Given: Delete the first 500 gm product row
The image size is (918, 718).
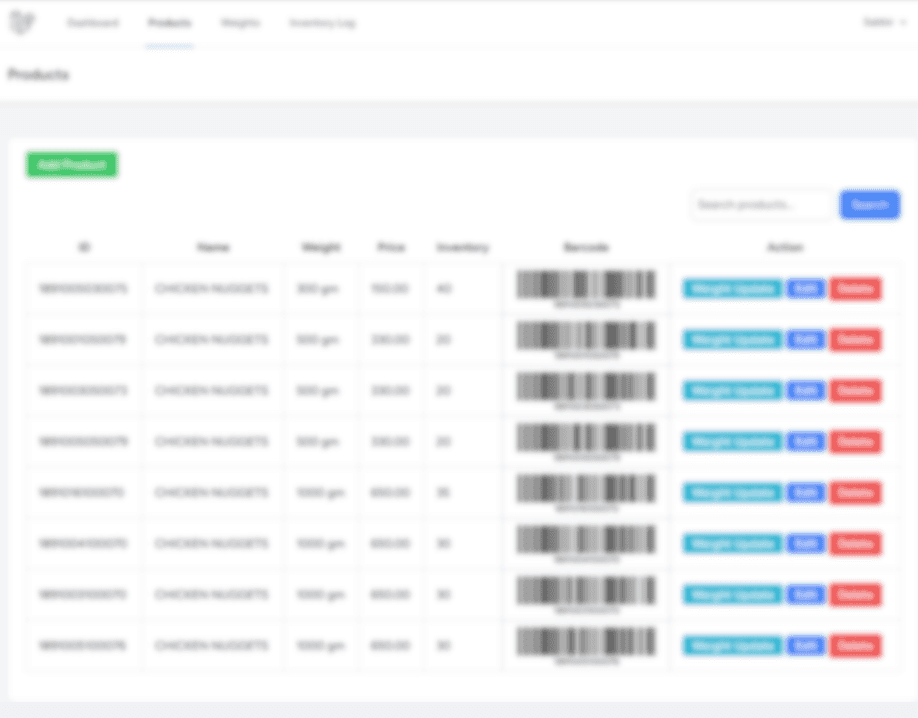Looking at the screenshot, I should (855, 340).
